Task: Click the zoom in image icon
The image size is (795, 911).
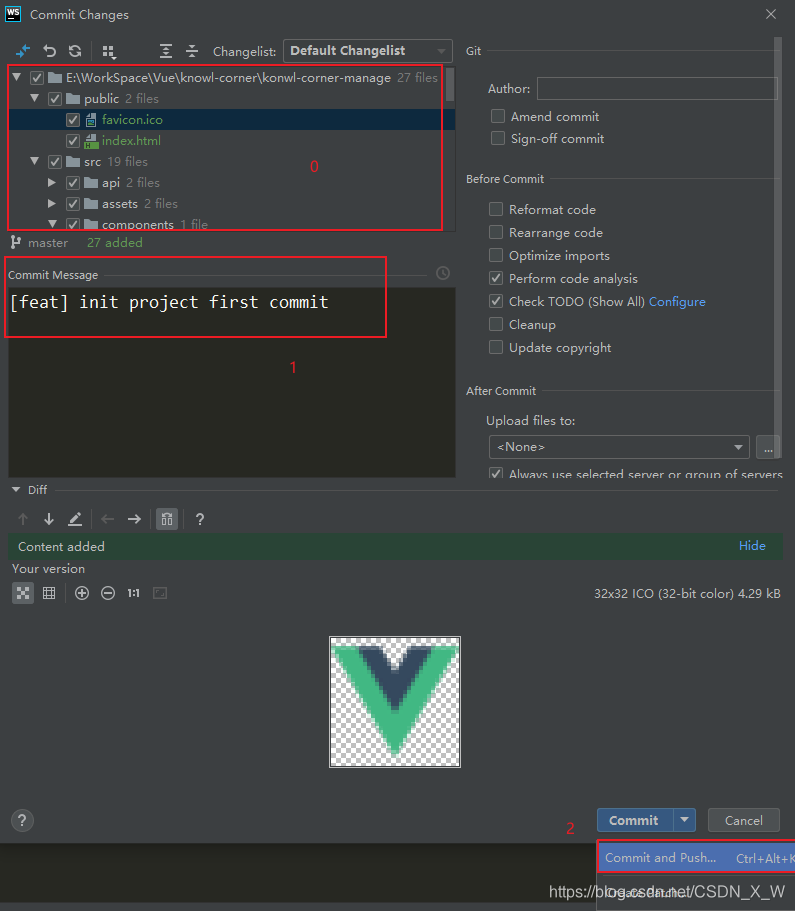Action: point(82,593)
